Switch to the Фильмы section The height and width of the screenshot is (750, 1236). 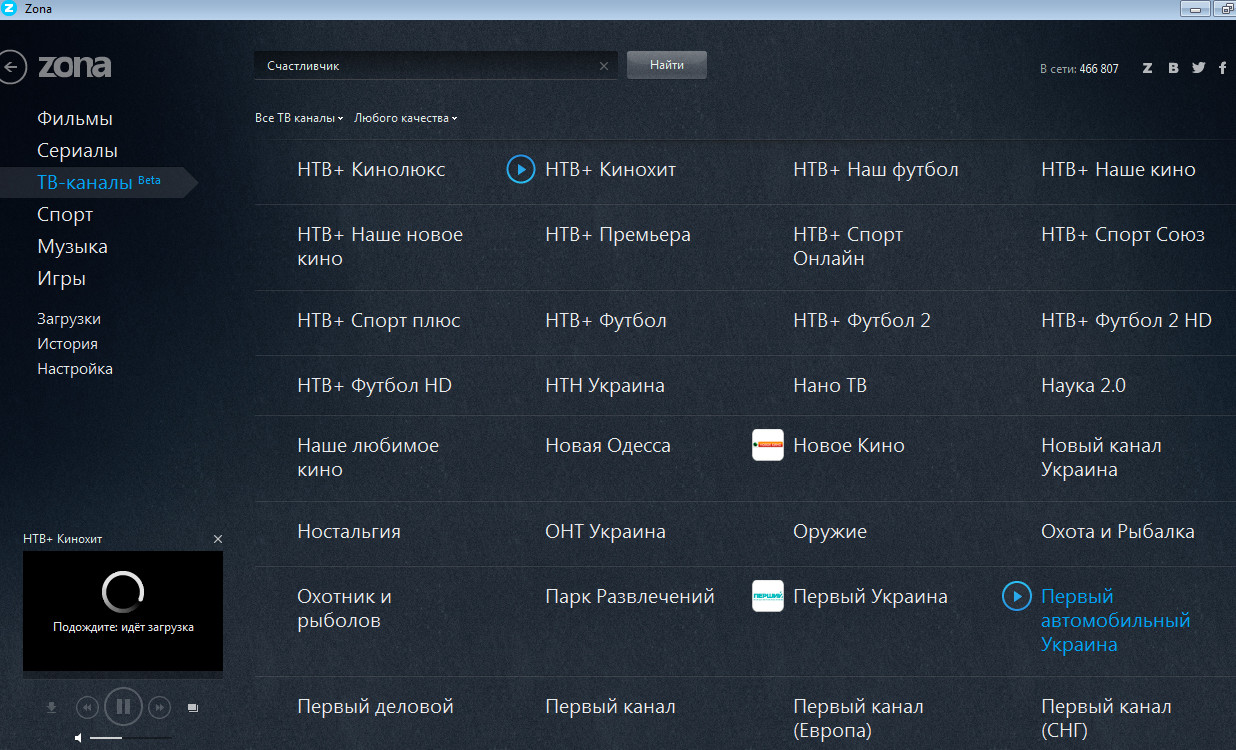pos(75,118)
